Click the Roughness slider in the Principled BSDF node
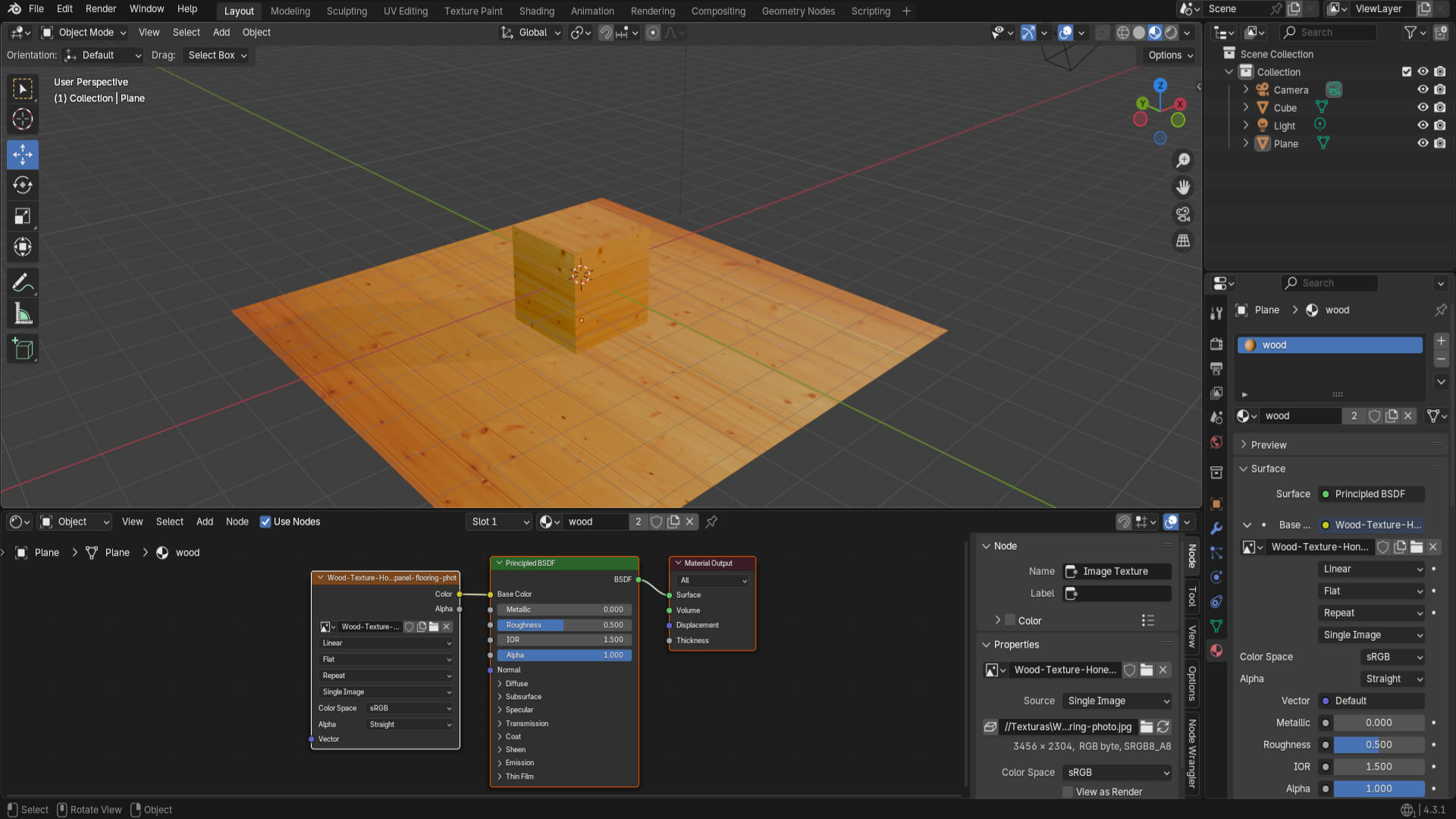The image size is (1456, 819). [564, 625]
